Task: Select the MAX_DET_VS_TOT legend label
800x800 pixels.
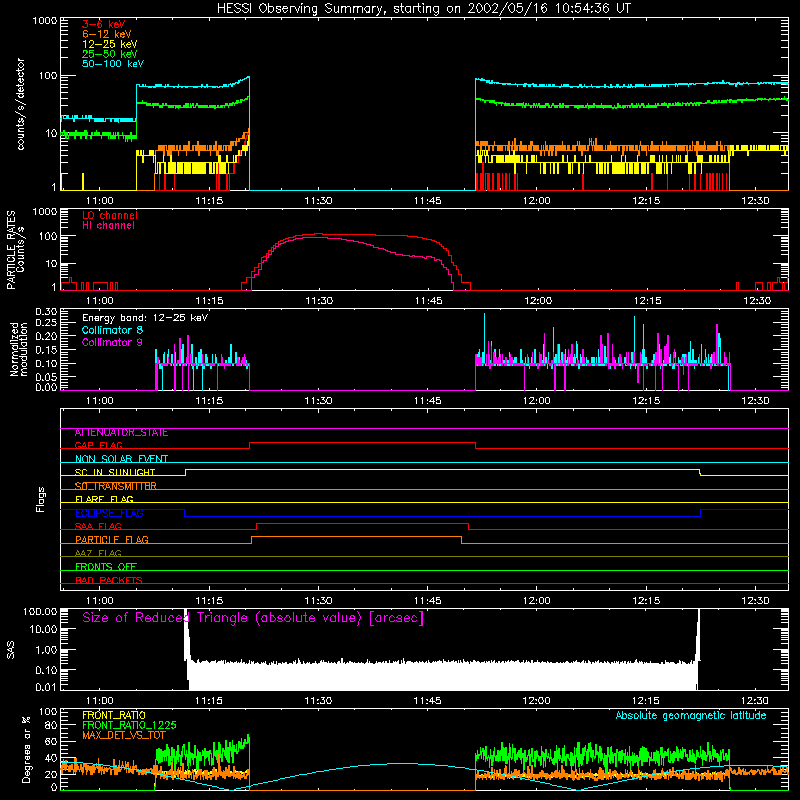Action: click(124, 735)
